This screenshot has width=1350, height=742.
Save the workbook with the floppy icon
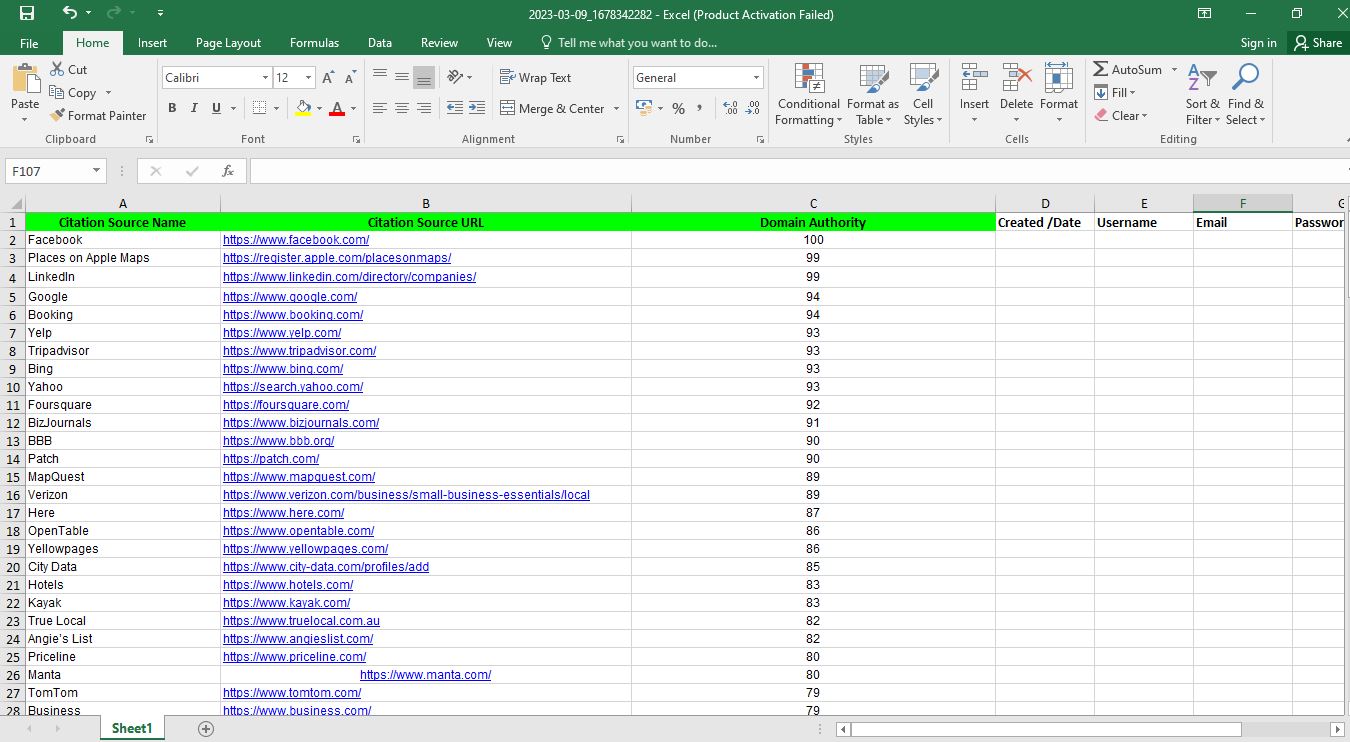(x=27, y=14)
